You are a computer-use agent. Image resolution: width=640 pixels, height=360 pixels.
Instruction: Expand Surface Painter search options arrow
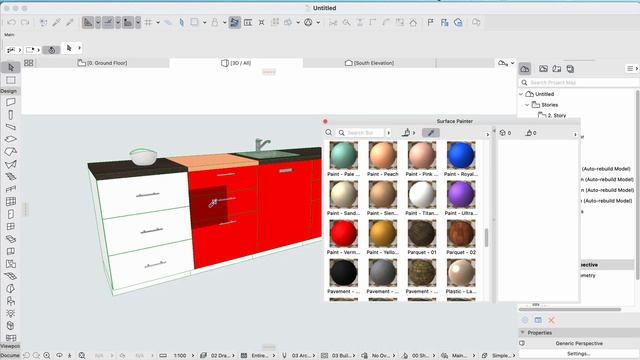click(389, 133)
